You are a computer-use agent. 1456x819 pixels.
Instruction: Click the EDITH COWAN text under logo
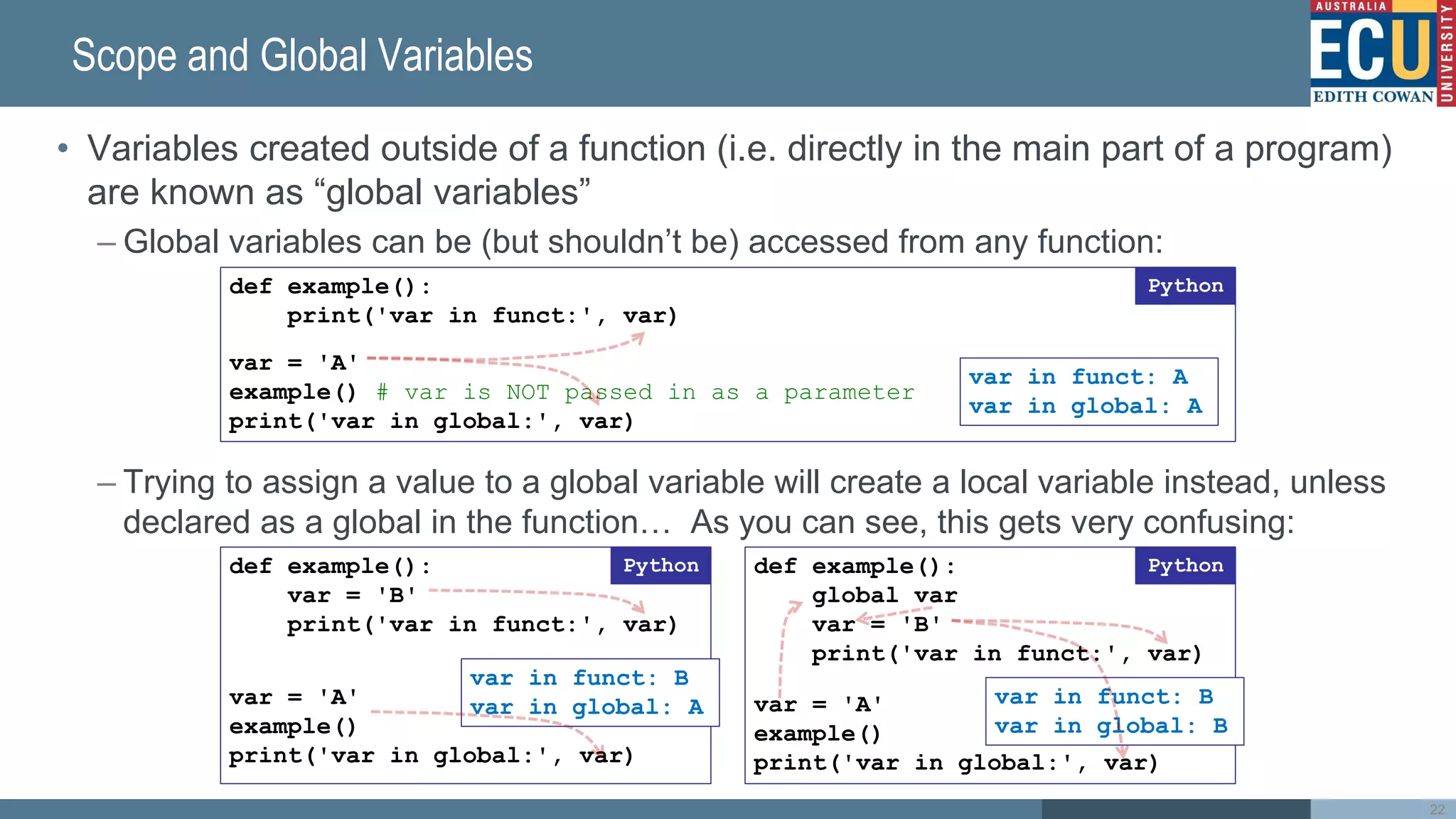1372,97
